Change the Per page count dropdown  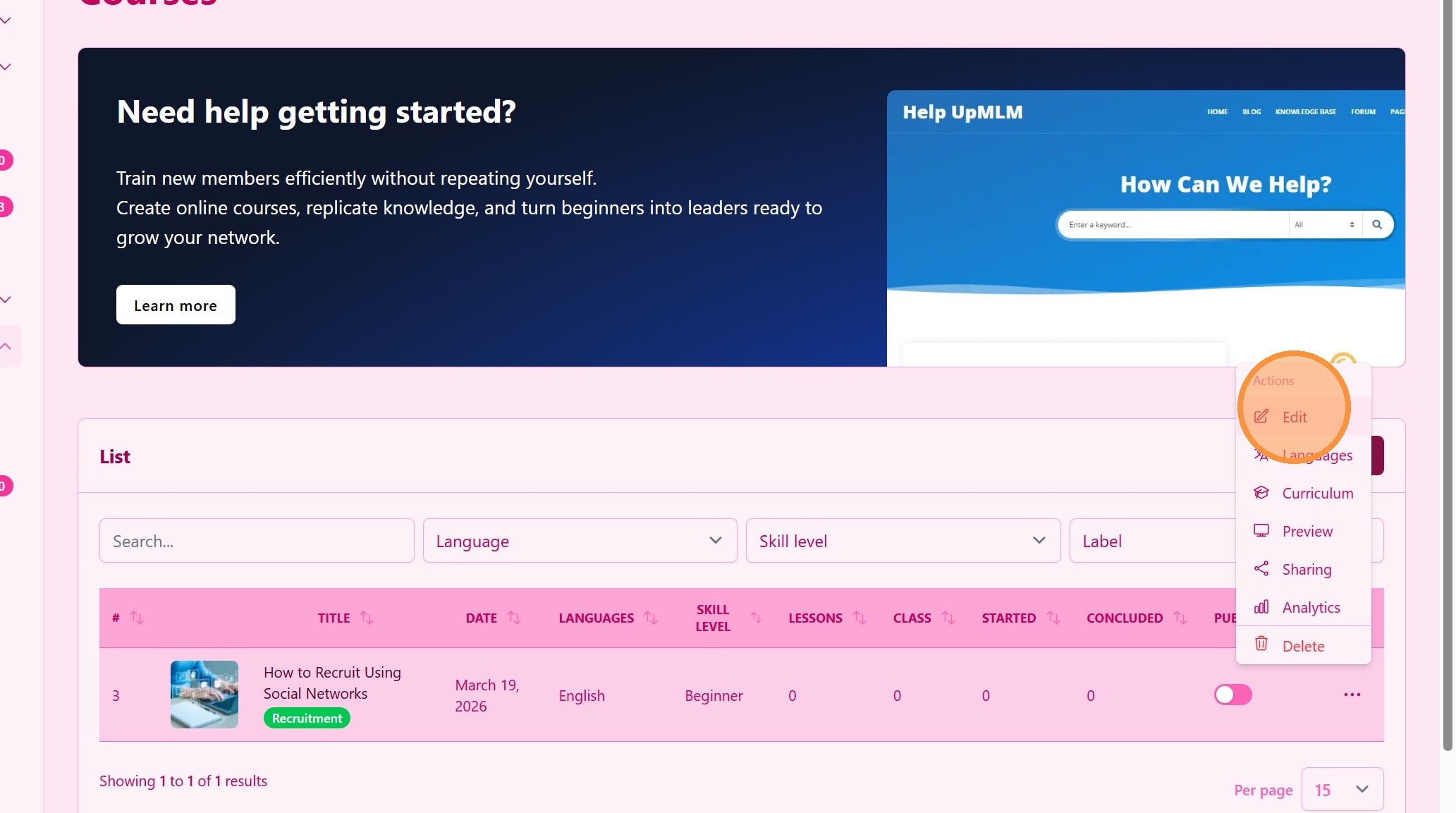click(1342, 789)
